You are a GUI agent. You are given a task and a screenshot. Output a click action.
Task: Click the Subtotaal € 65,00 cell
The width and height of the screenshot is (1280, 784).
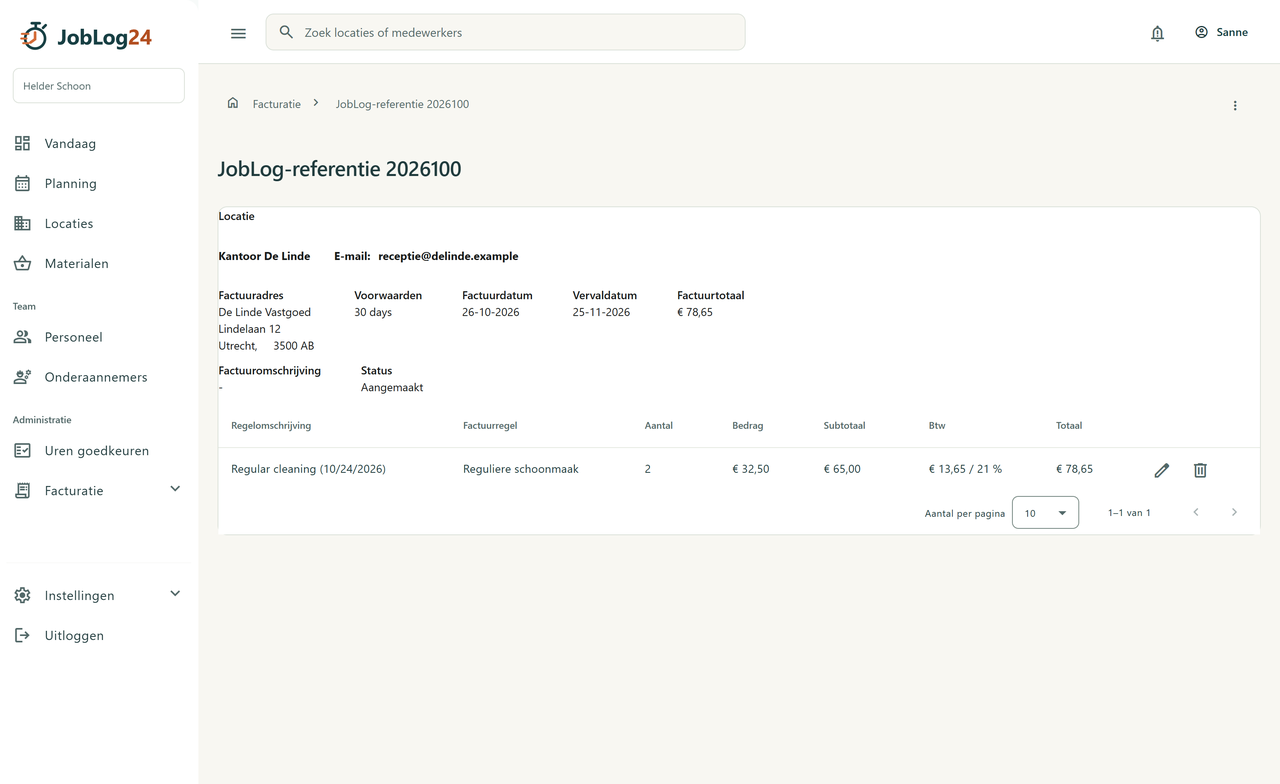coord(842,469)
